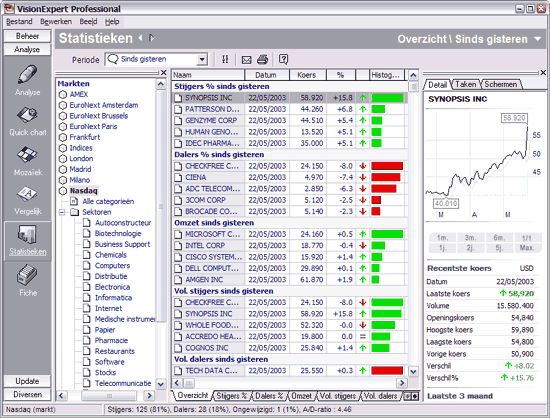Select the INTEL CORP row
Screen dimensions: 550x418
coord(289,245)
